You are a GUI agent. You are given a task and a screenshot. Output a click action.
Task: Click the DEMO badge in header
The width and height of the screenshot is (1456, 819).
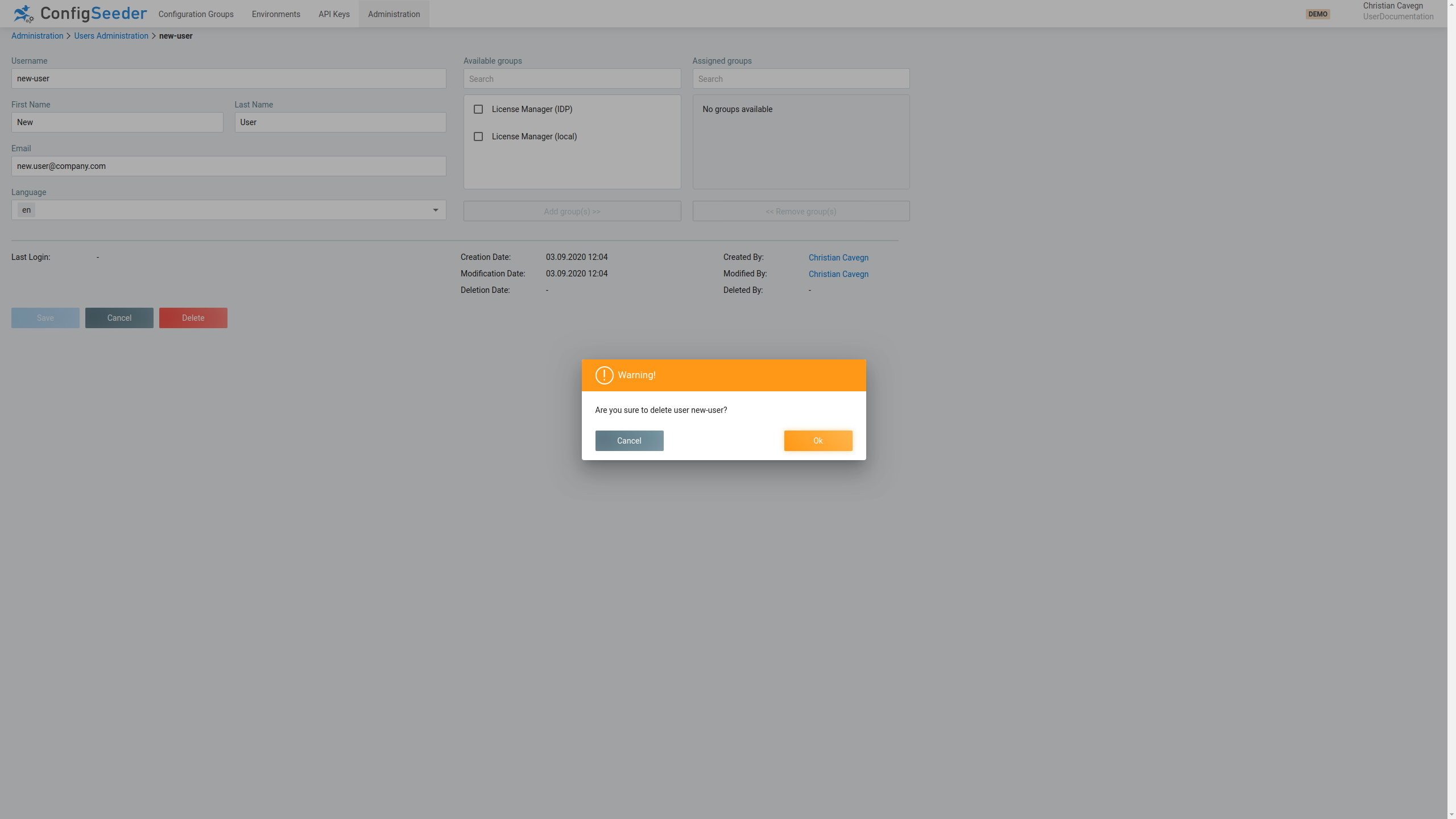[x=1317, y=14]
